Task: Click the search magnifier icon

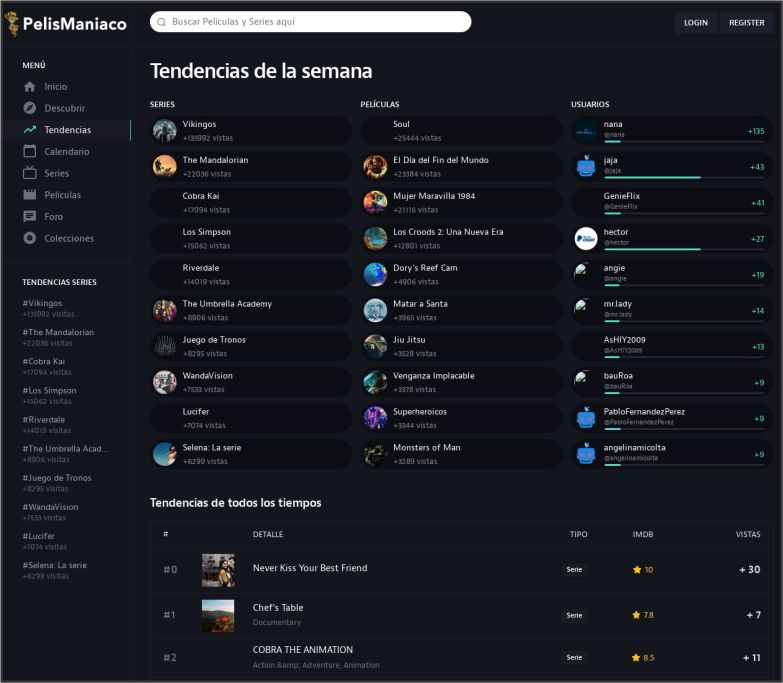Action: pyautogui.click(x=162, y=22)
